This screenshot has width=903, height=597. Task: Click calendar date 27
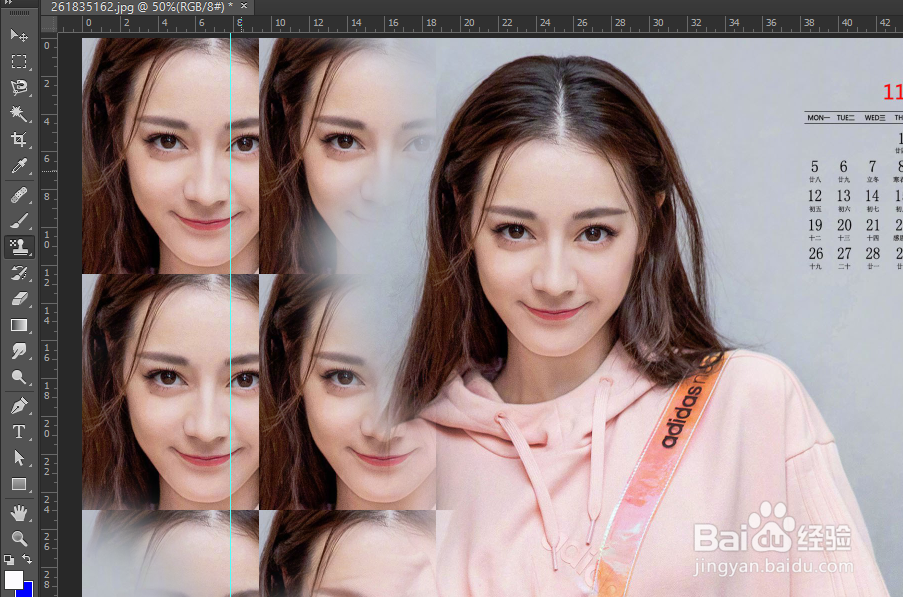844,254
